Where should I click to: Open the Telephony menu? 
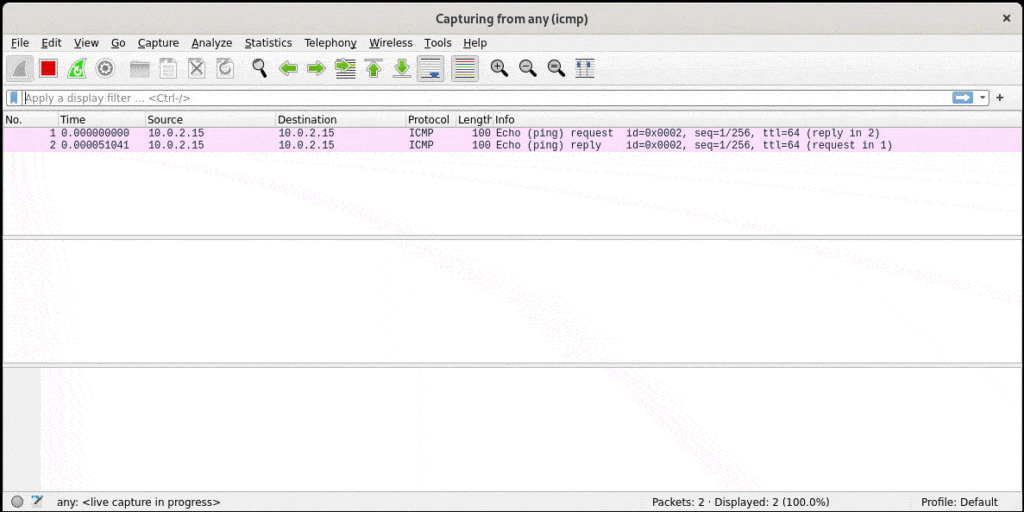(x=330, y=42)
